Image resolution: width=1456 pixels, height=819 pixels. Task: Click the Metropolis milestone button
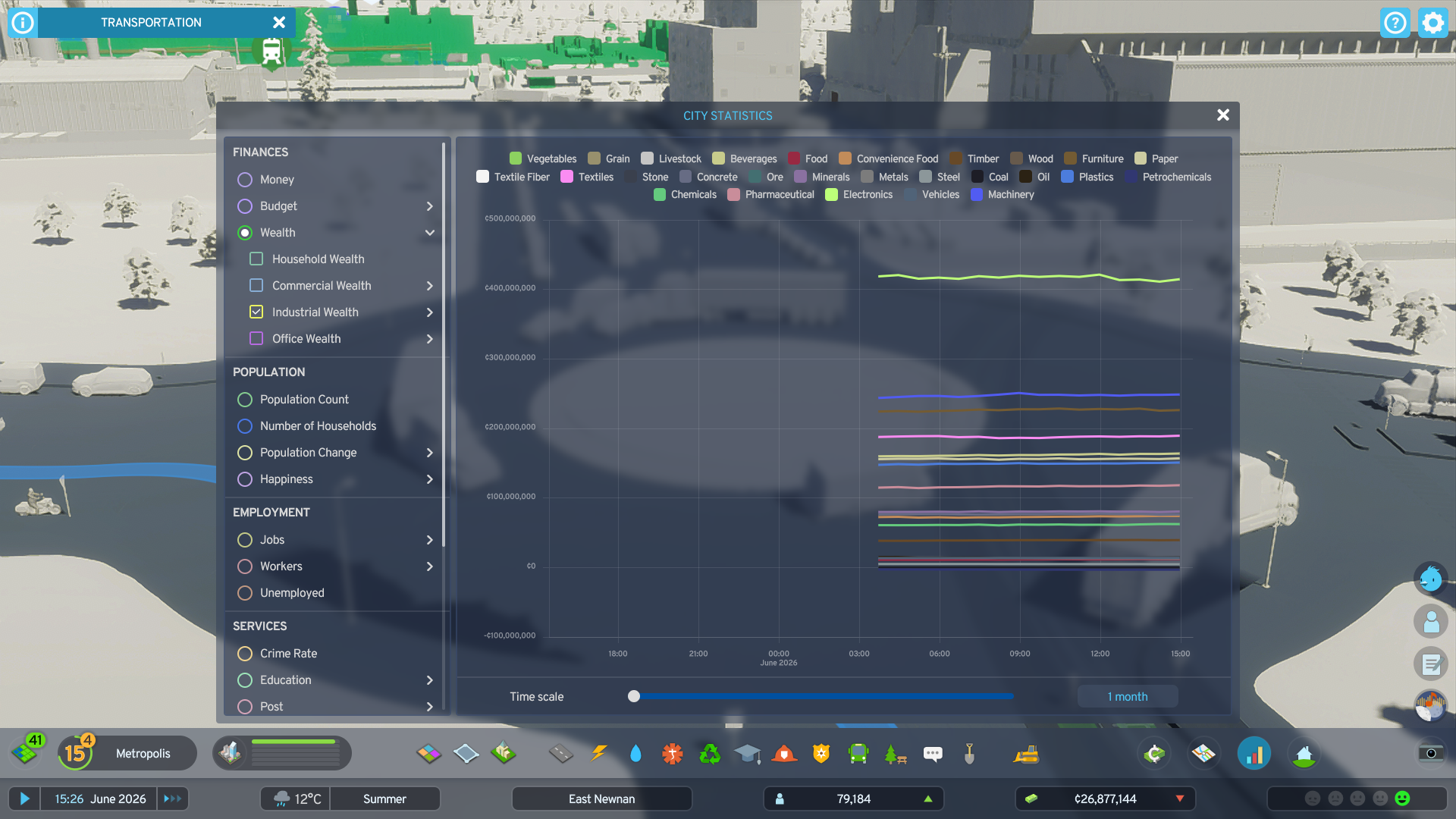[x=143, y=754]
